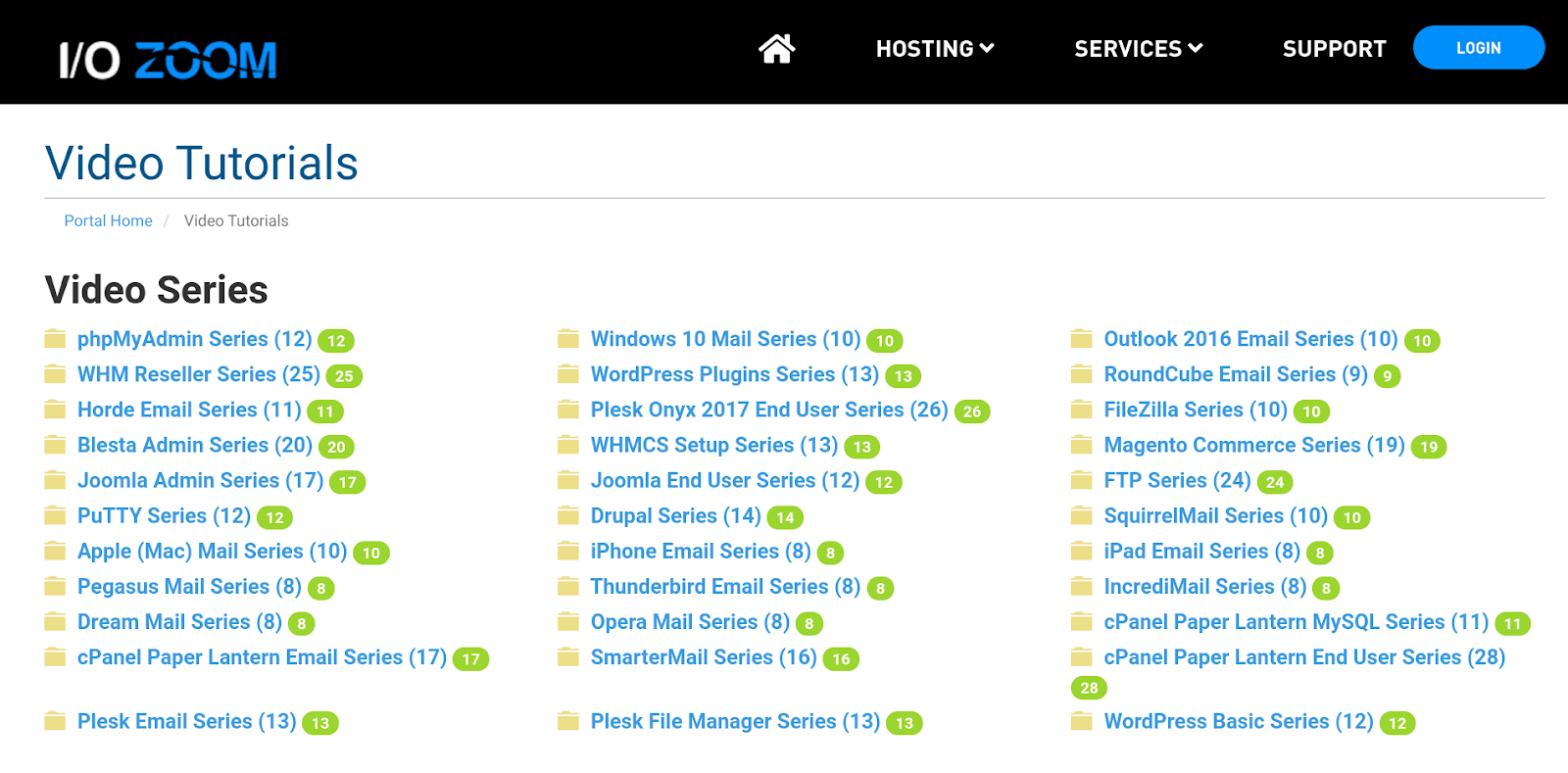
Task: Open Drupal Series (14) link
Action: (x=676, y=515)
